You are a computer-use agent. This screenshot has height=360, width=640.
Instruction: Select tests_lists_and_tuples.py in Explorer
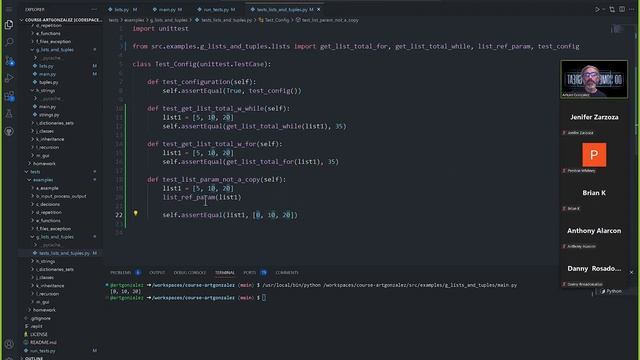coord(60,253)
